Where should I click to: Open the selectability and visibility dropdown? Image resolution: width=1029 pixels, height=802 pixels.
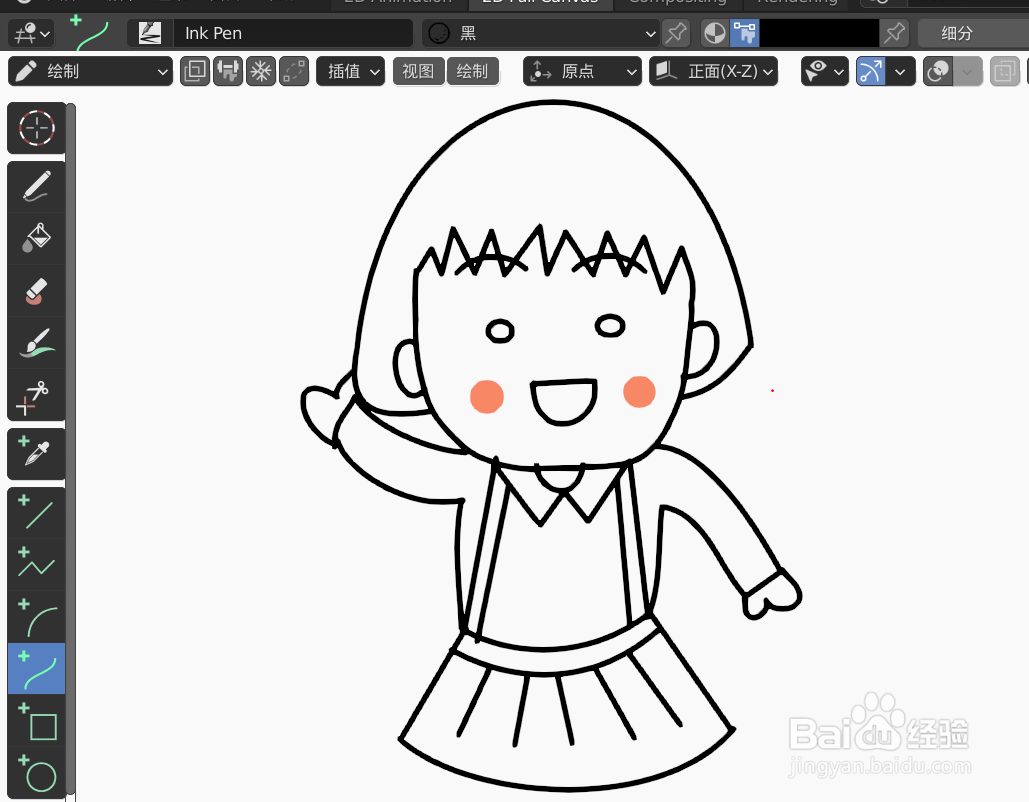[825, 71]
